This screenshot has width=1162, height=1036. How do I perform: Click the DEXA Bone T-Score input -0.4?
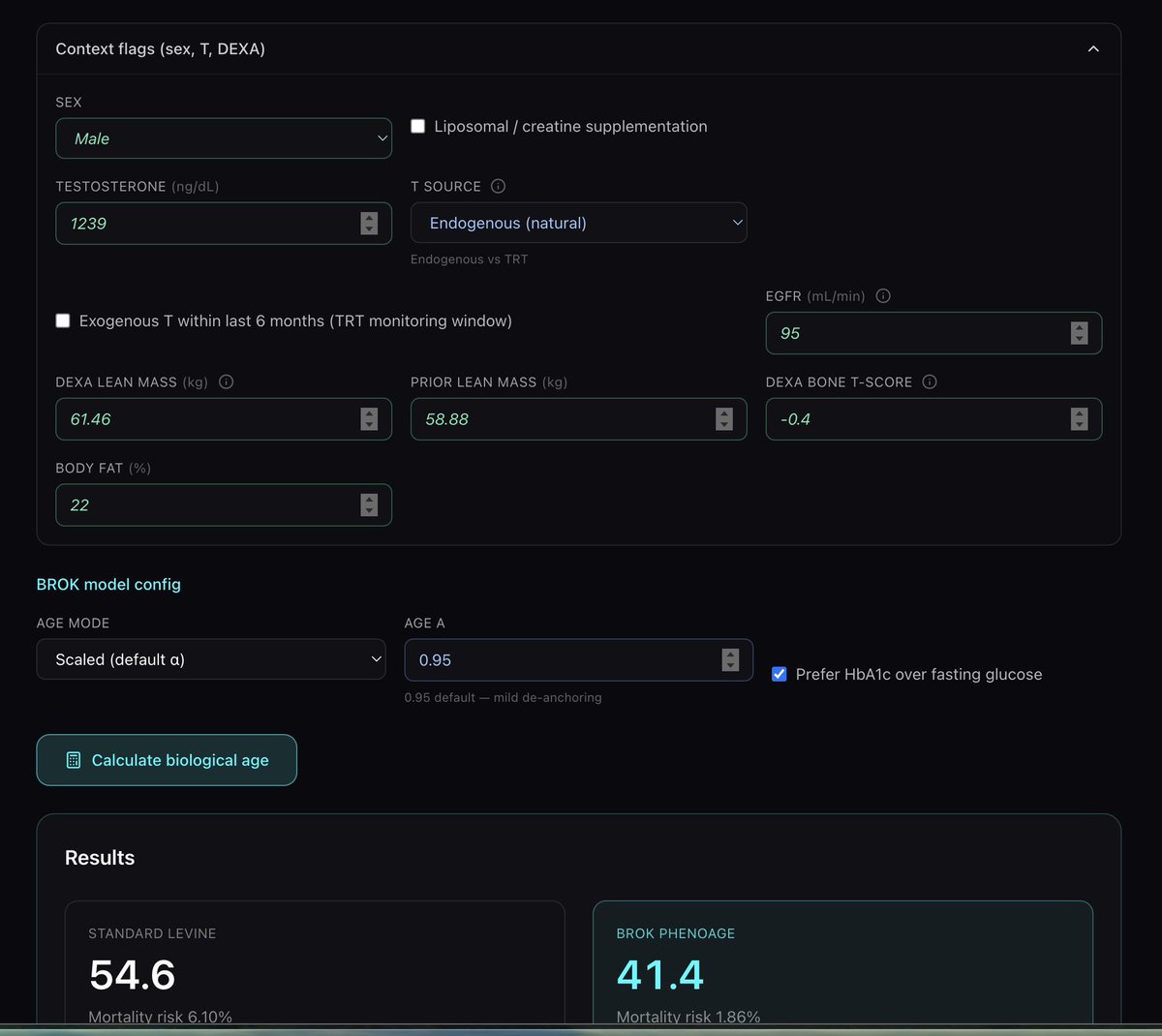[933, 419]
